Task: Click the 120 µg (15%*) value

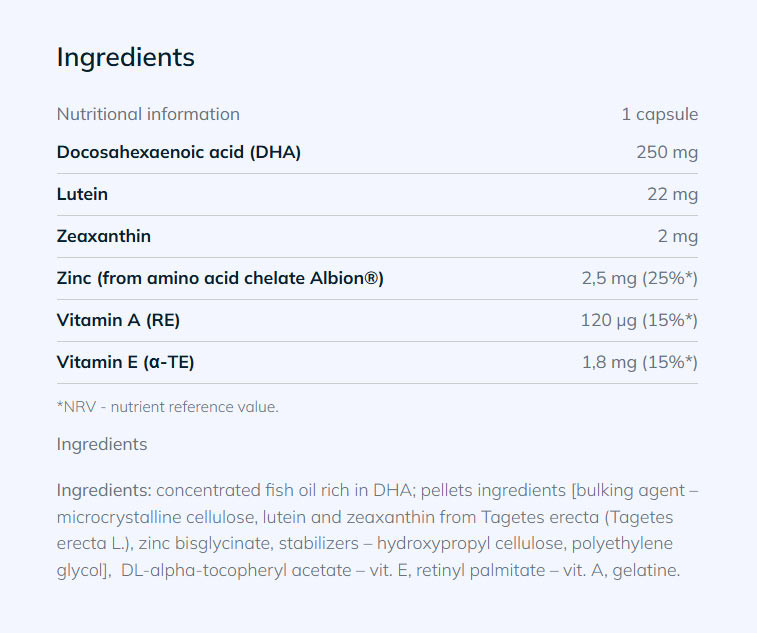Action: 639,320
